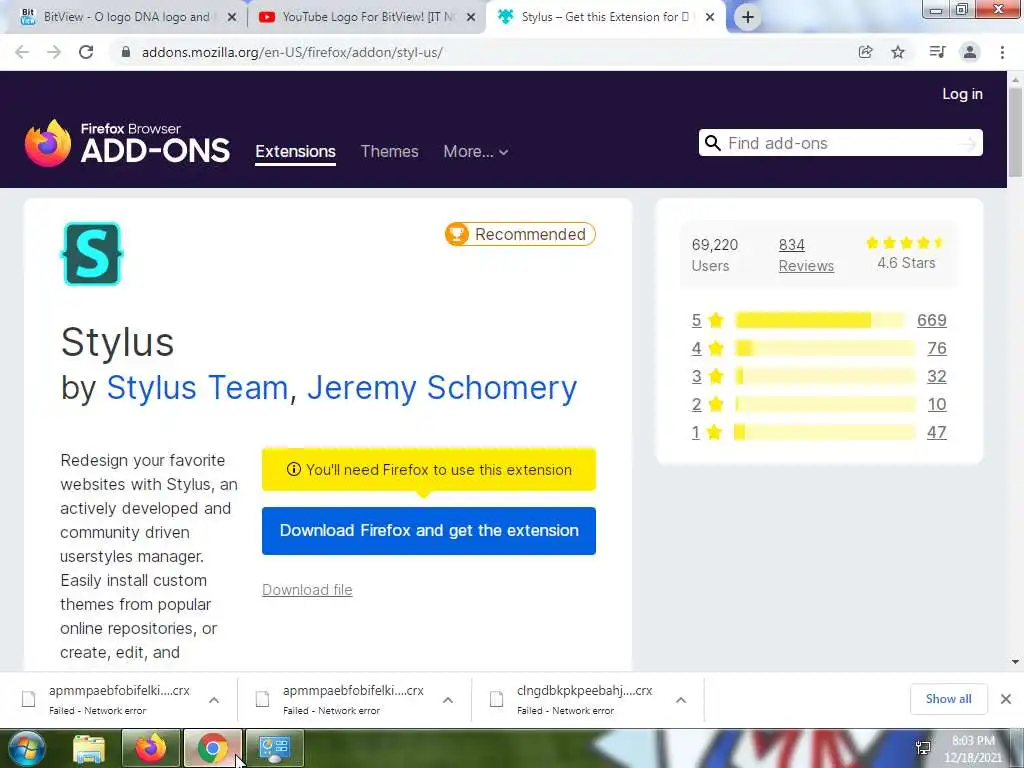Expand options for first apmmpaebfobifelki download

pos(214,700)
